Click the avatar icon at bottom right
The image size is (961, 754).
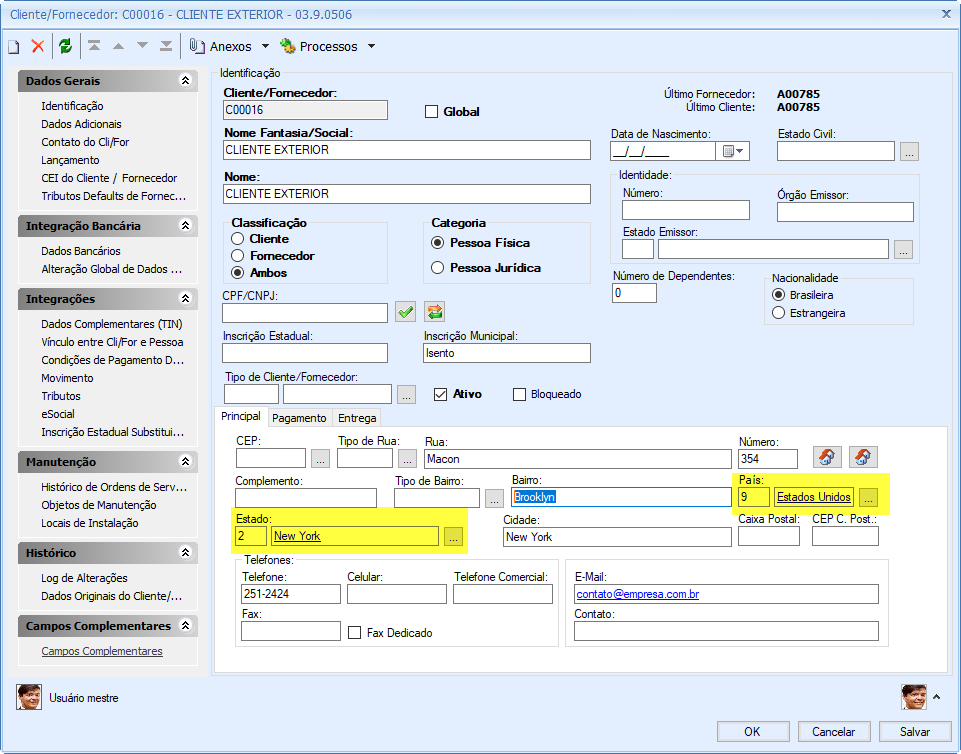pyautogui.click(x=914, y=698)
